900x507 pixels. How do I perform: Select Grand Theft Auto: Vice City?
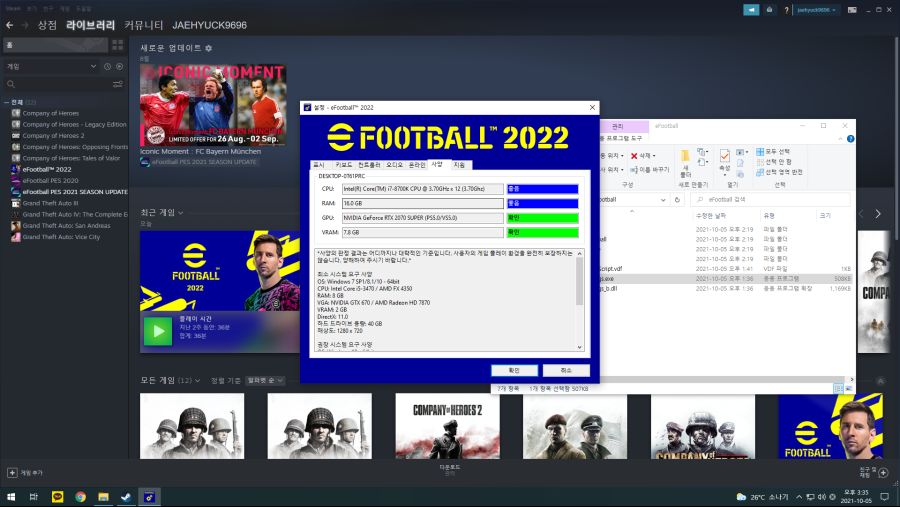tap(61, 237)
